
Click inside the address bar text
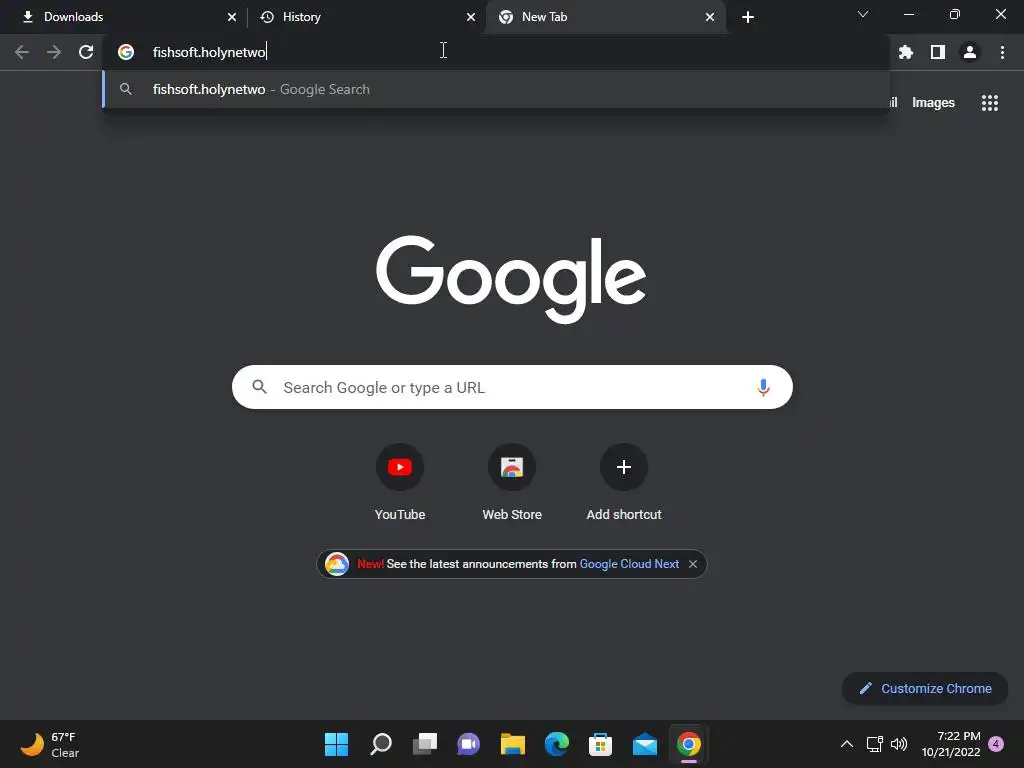pos(209,52)
